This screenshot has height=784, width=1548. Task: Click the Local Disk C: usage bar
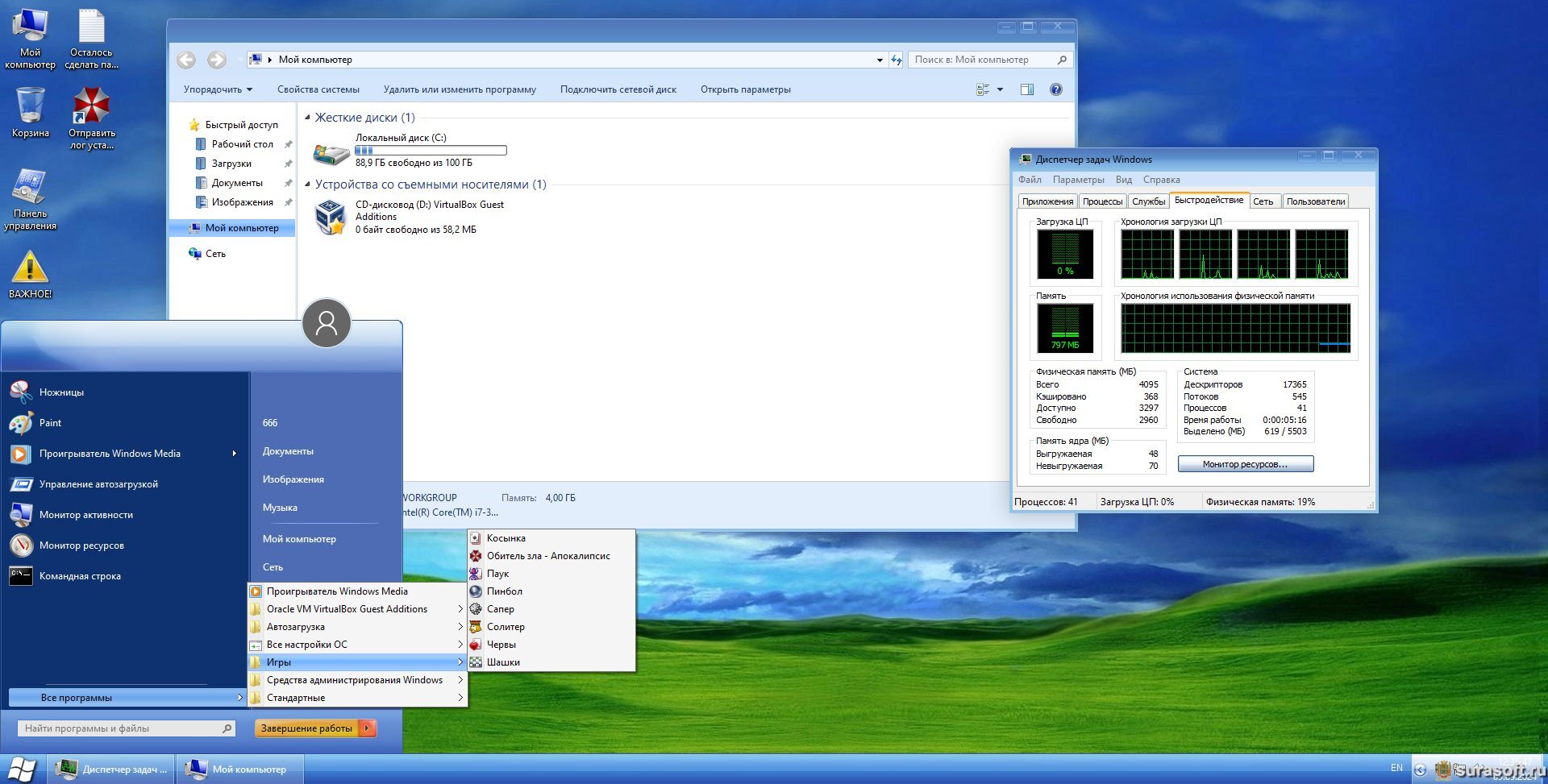click(431, 151)
